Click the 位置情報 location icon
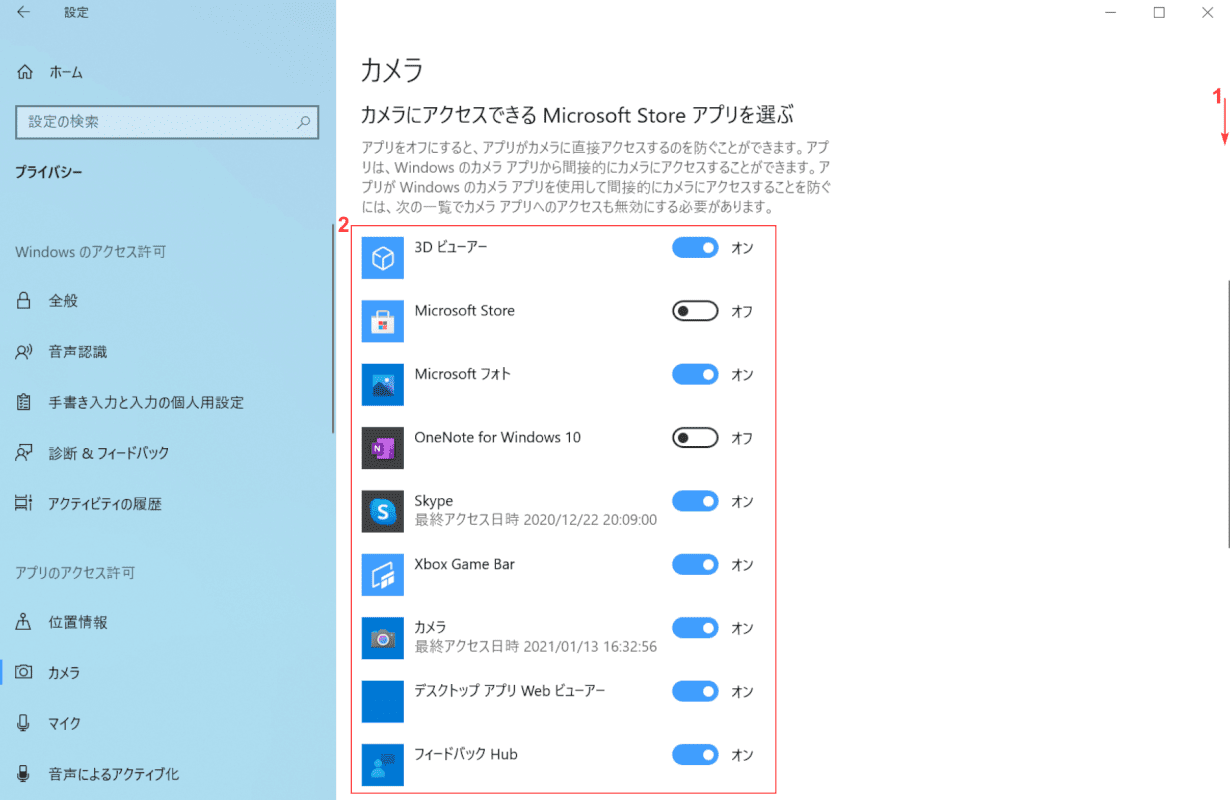This screenshot has height=800, width=1230. pos(24,622)
